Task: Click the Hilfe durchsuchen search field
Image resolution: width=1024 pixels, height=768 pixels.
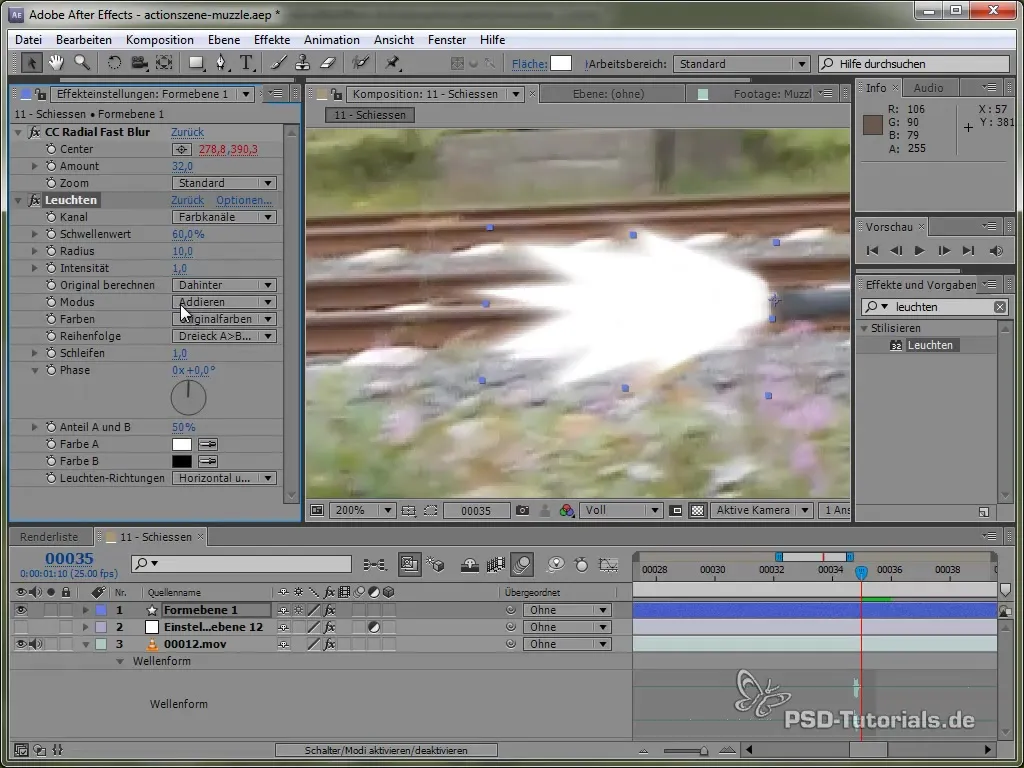Action: point(914,64)
